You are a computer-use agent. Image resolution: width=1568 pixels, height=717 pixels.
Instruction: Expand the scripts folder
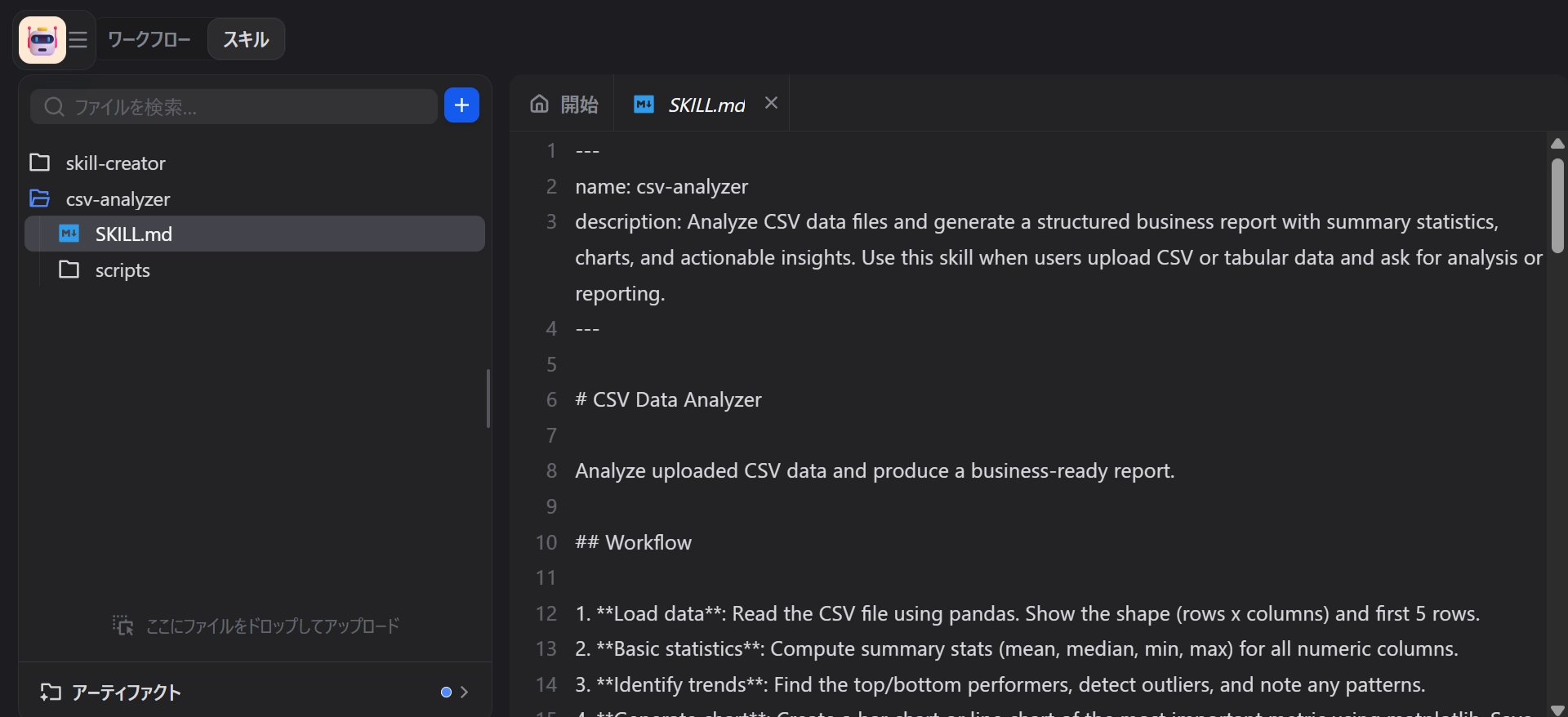[x=122, y=270]
